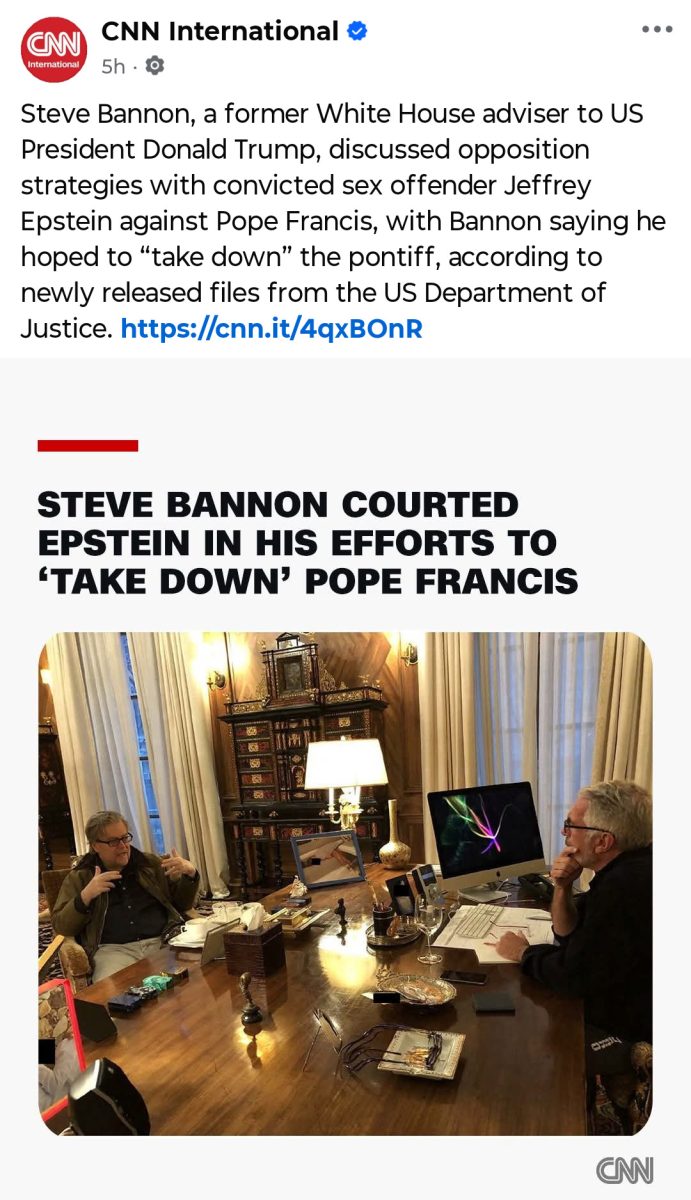Follow the cnn.it/4qxBOnR article link
The width and height of the screenshot is (691, 1200).
271,327
